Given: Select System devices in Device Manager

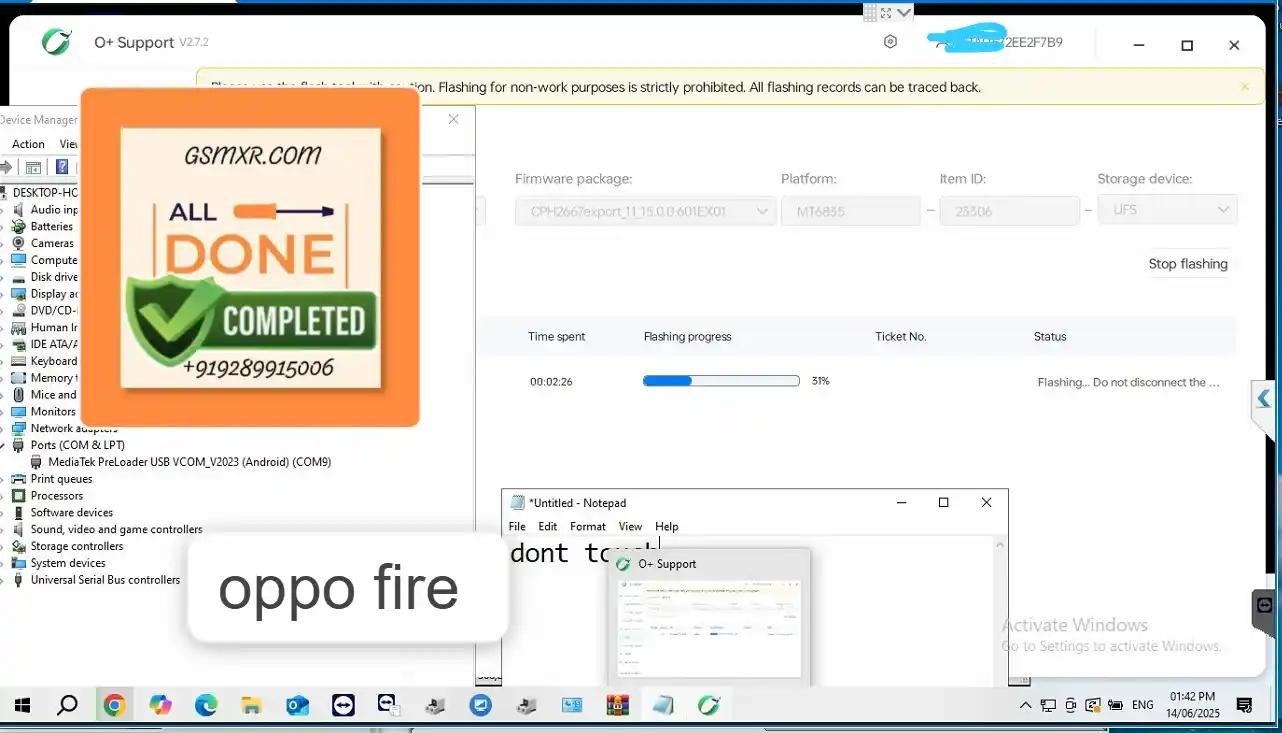Looking at the screenshot, I should tap(68, 563).
